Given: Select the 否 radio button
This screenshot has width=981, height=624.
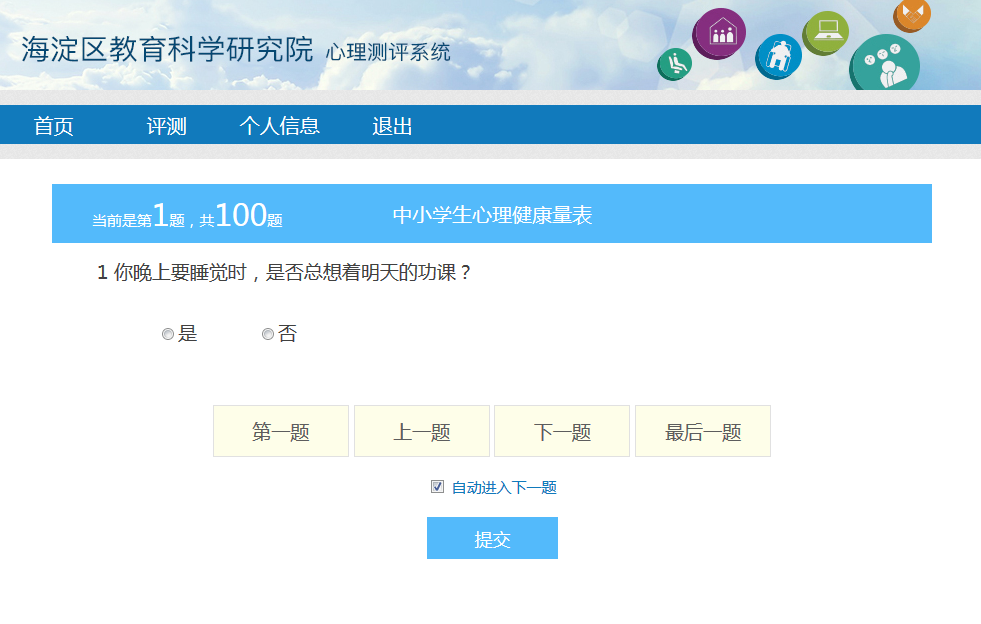Looking at the screenshot, I should (268, 334).
